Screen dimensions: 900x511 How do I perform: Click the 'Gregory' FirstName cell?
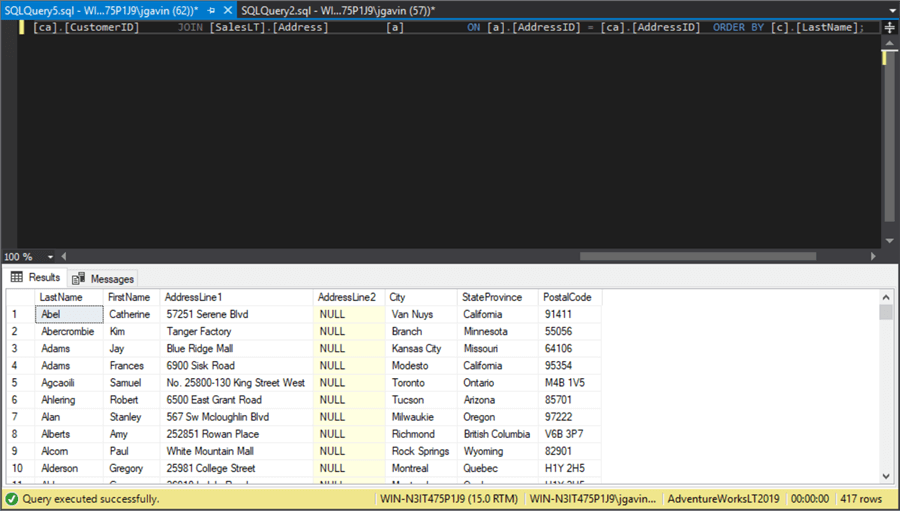click(131, 468)
